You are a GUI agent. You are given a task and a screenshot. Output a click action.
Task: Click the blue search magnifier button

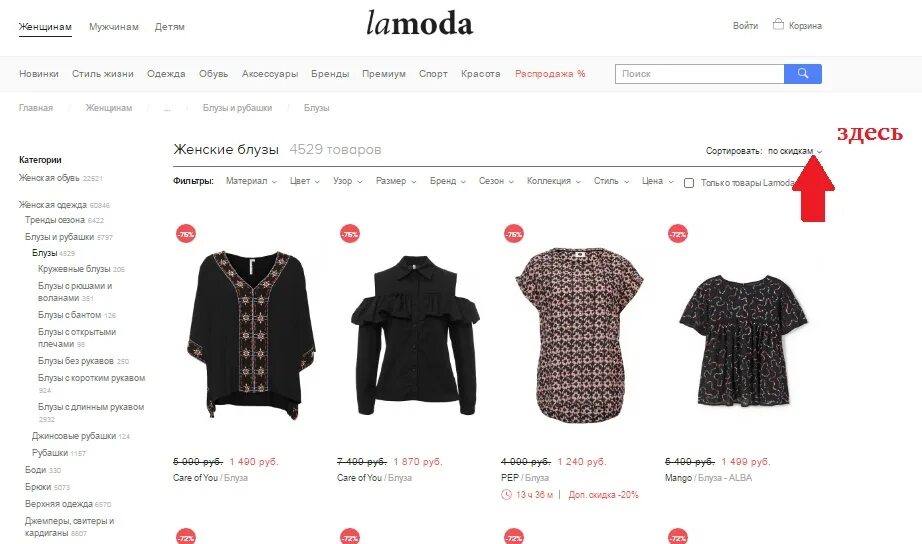803,74
